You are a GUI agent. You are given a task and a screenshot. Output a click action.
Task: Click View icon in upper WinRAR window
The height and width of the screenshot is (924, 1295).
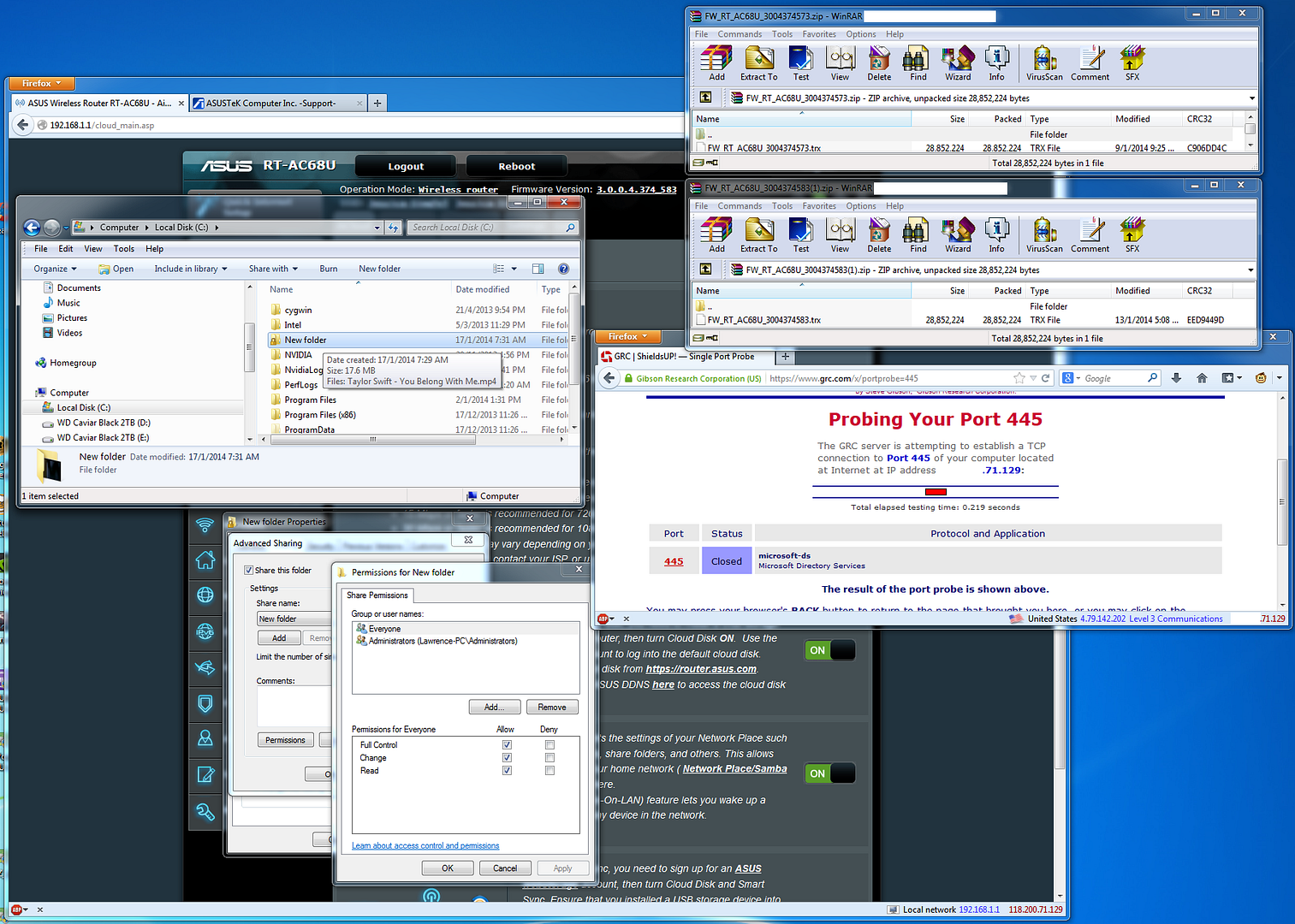pyautogui.click(x=840, y=62)
